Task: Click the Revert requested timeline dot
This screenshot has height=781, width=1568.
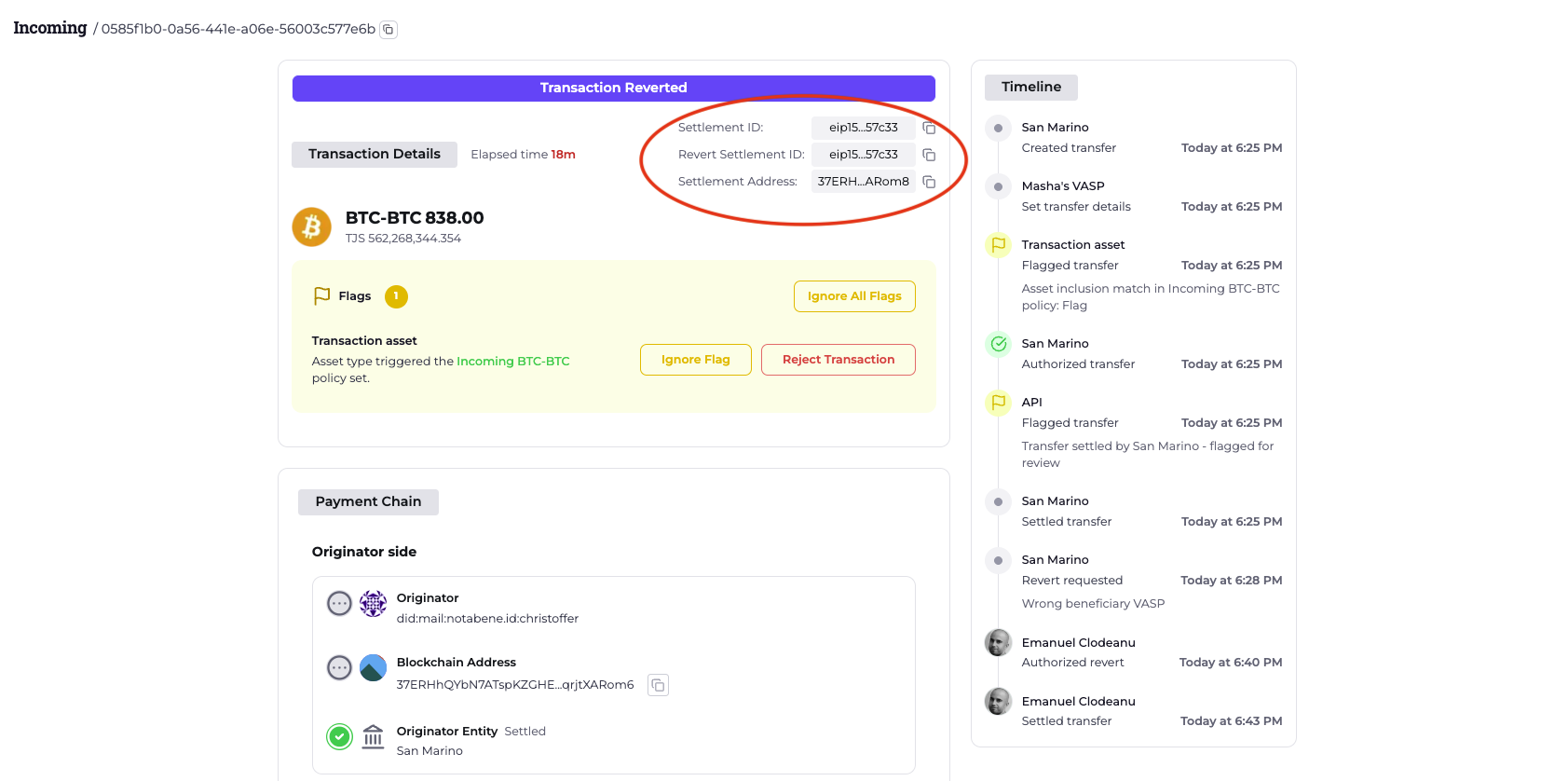Action: tap(999, 560)
